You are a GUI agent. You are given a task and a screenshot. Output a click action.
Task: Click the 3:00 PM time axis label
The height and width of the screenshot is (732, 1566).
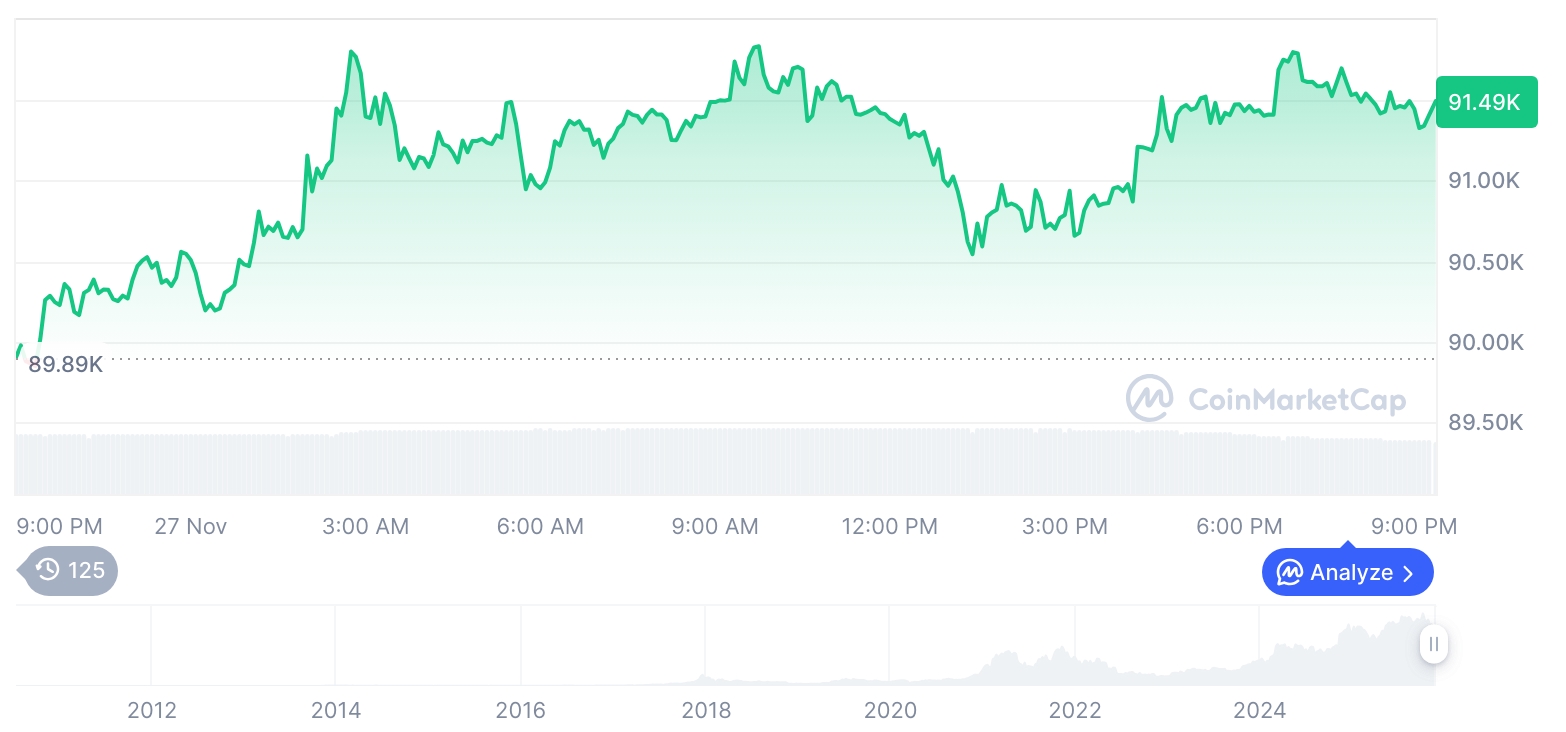tap(1065, 526)
